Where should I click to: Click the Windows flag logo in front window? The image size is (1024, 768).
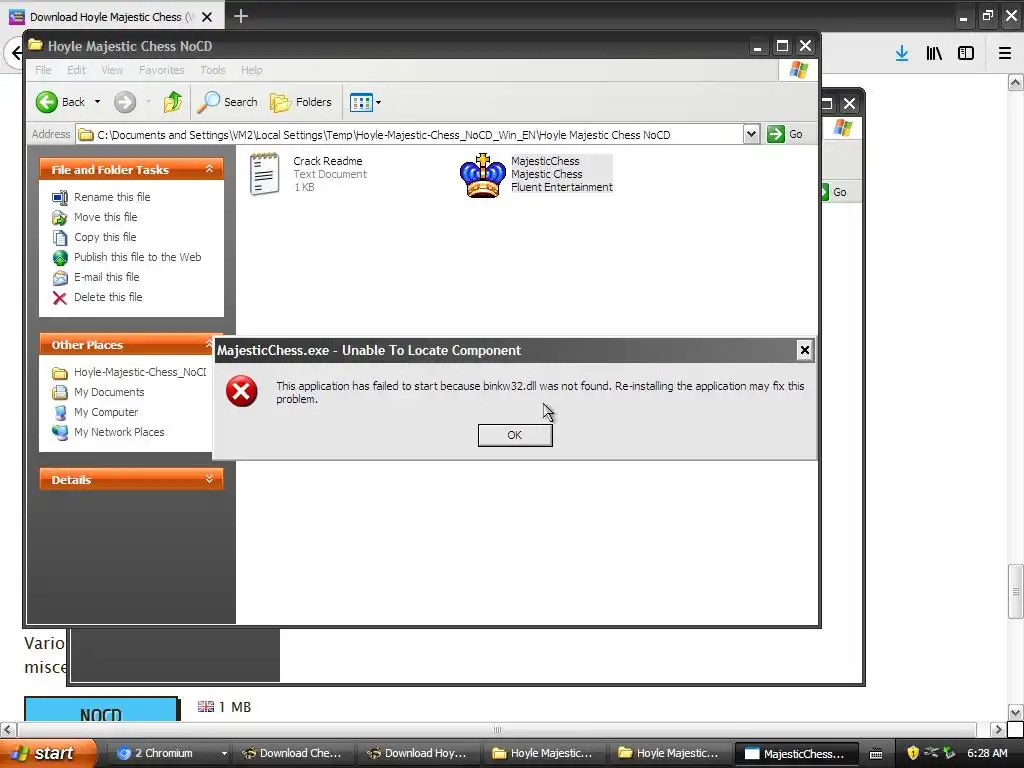tap(798, 70)
